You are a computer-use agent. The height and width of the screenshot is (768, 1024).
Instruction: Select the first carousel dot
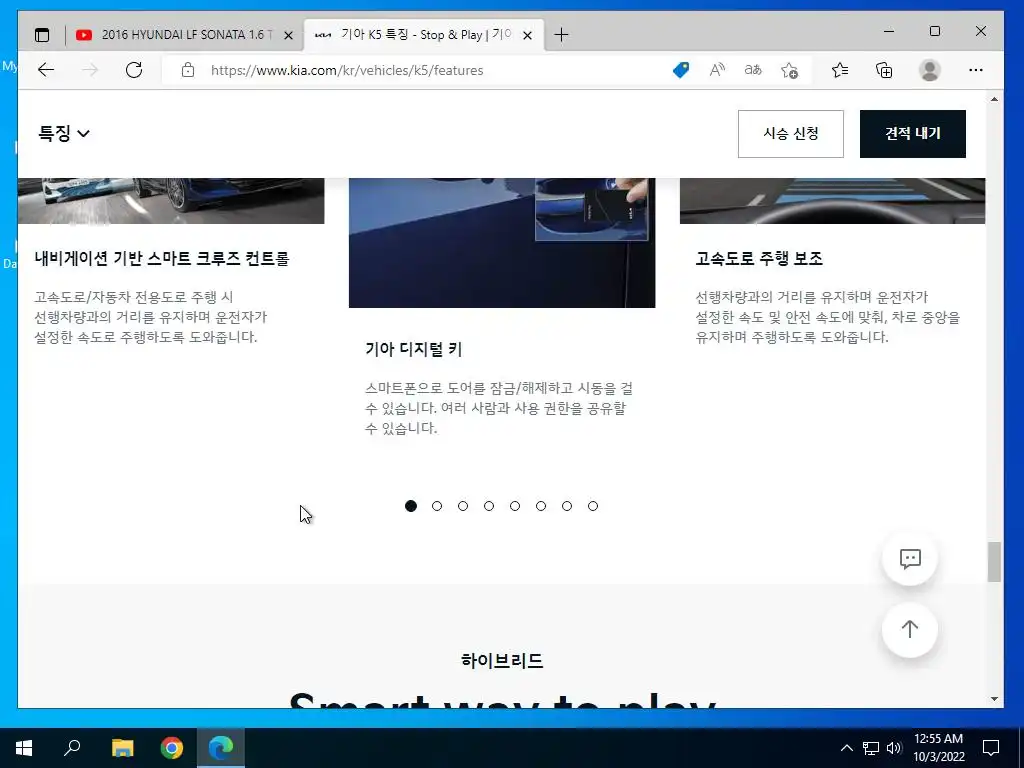(x=411, y=506)
